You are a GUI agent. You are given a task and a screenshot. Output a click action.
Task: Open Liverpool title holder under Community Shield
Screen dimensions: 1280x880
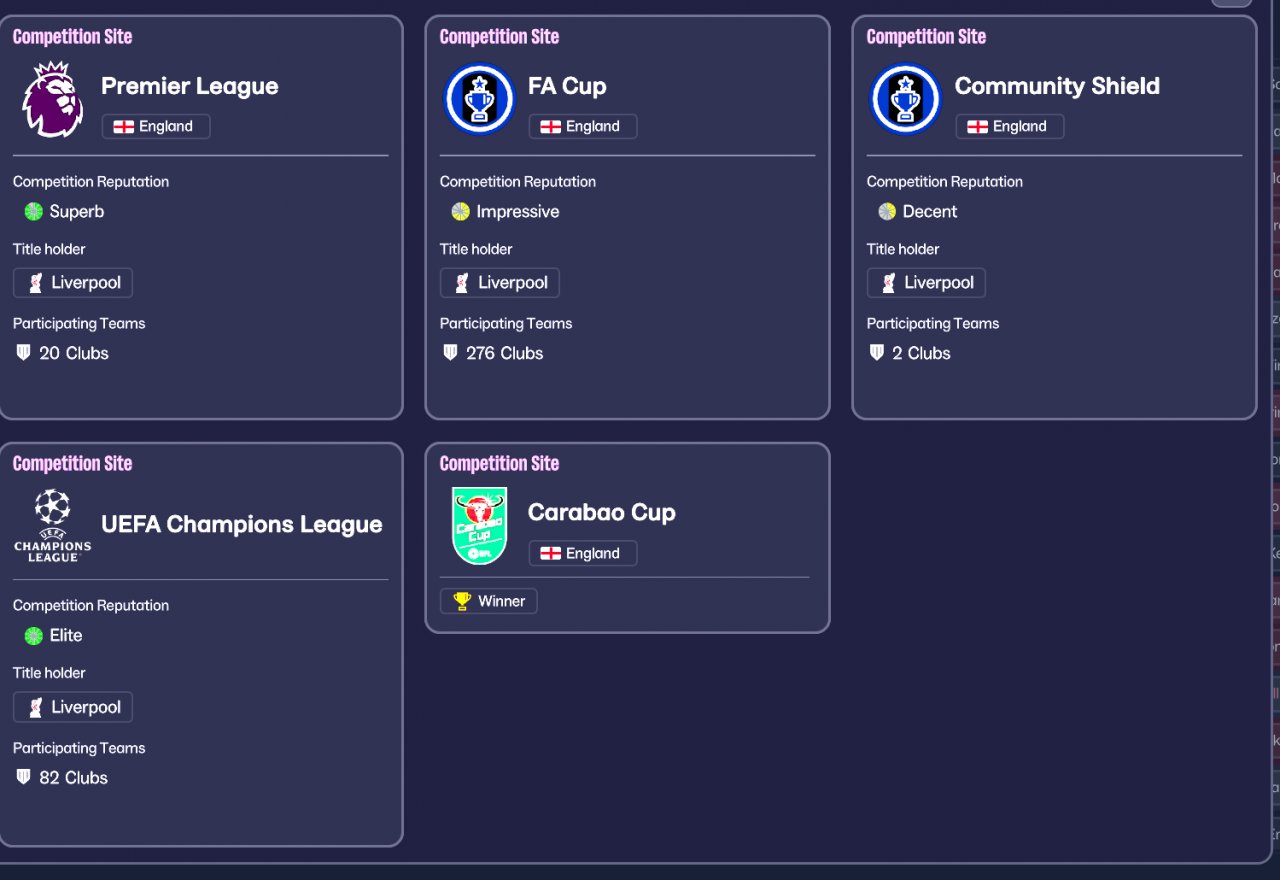[x=926, y=283]
